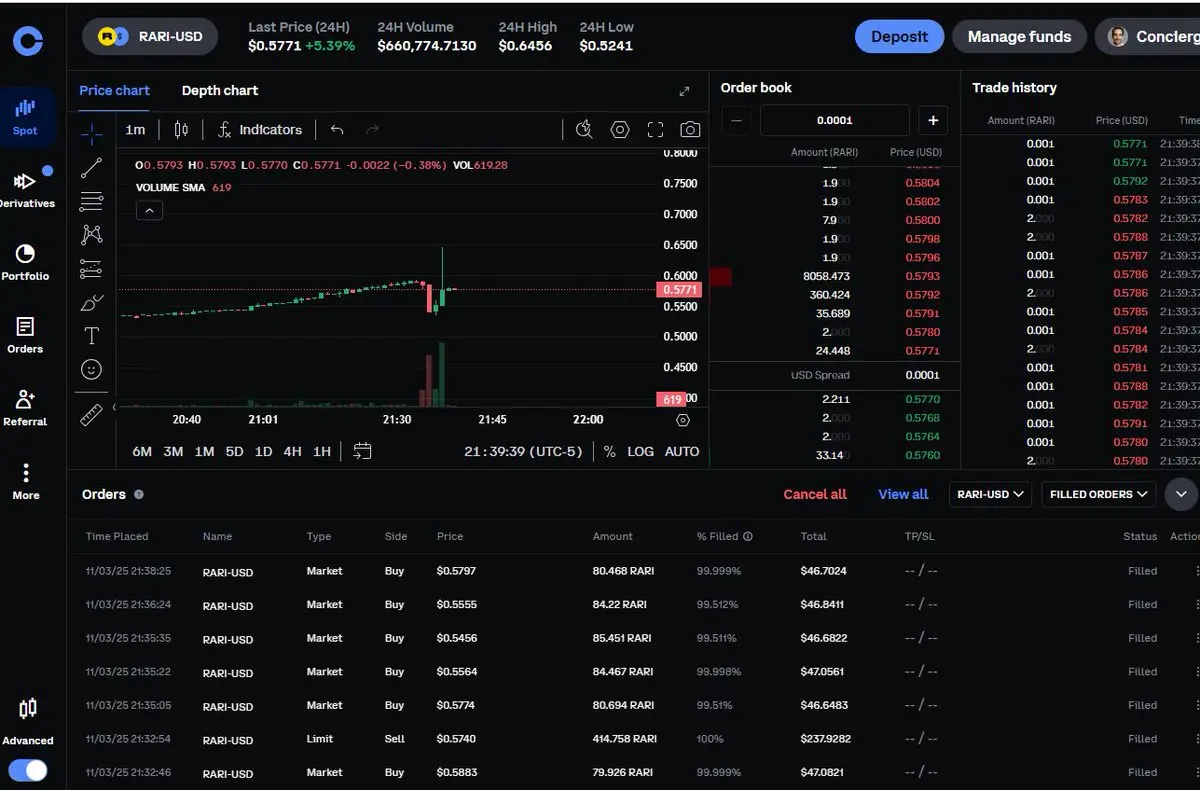
Task: Go to Derivatives in the sidebar
Action: pyautogui.click(x=26, y=190)
